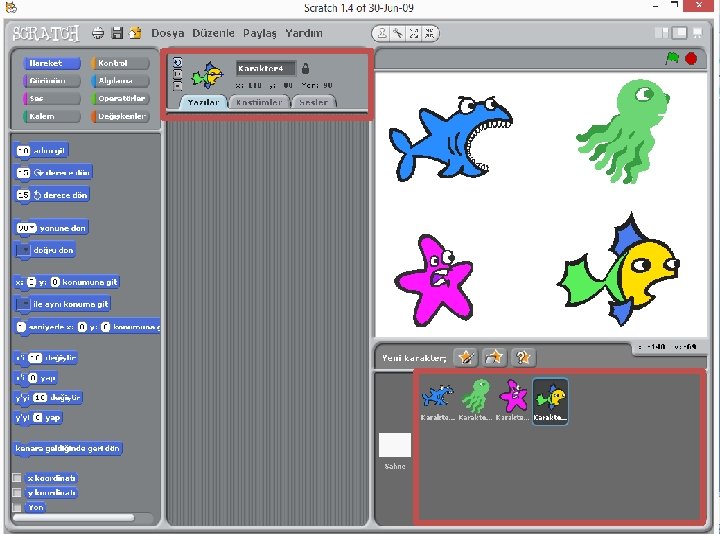Screen dimensions: 720x540
Task: Select the Kontrol block category
Action: 120,63
